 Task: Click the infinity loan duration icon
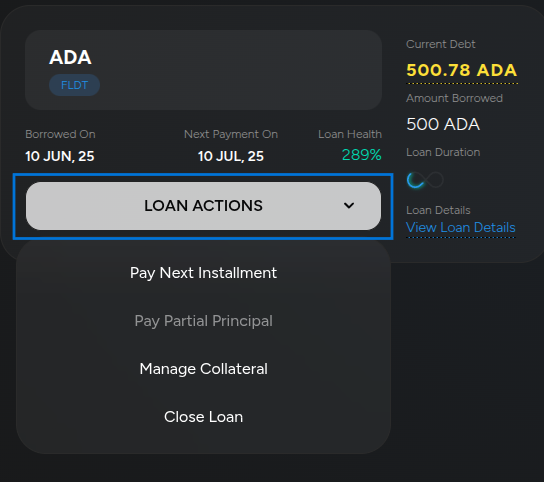tap(425, 180)
